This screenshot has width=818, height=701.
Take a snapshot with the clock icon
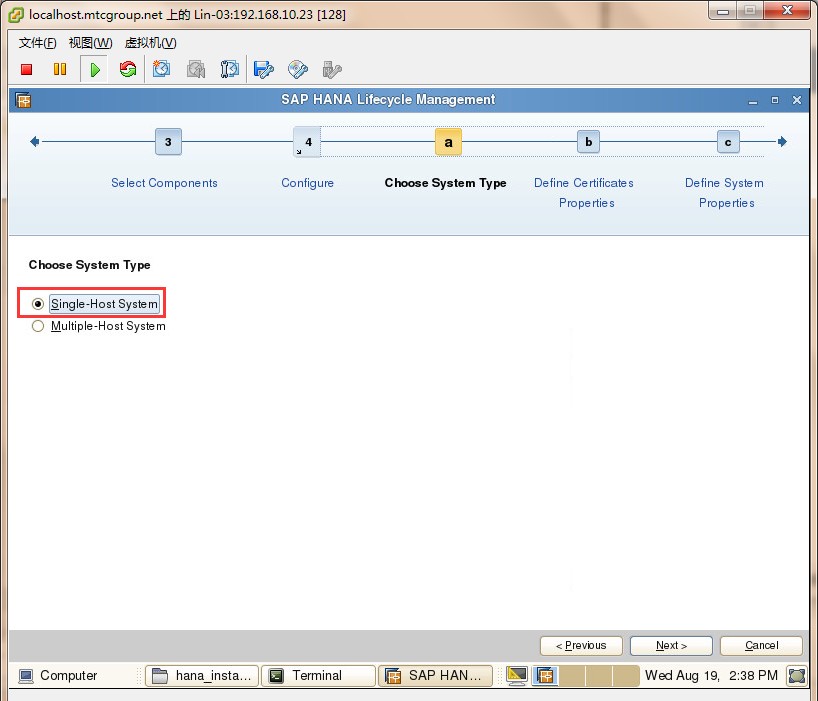(x=161, y=69)
